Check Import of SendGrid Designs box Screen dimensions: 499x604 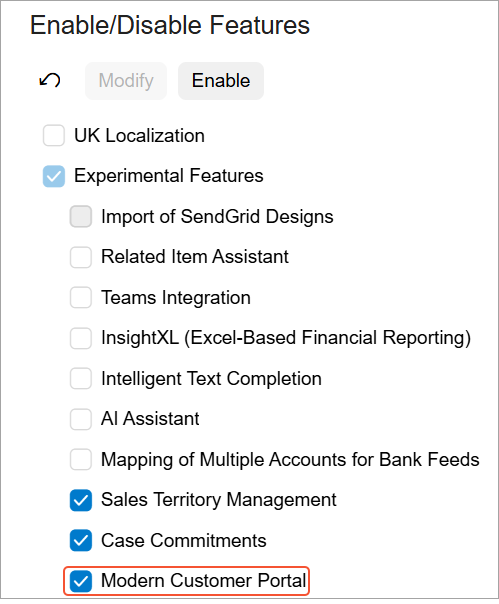pos(81,216)
